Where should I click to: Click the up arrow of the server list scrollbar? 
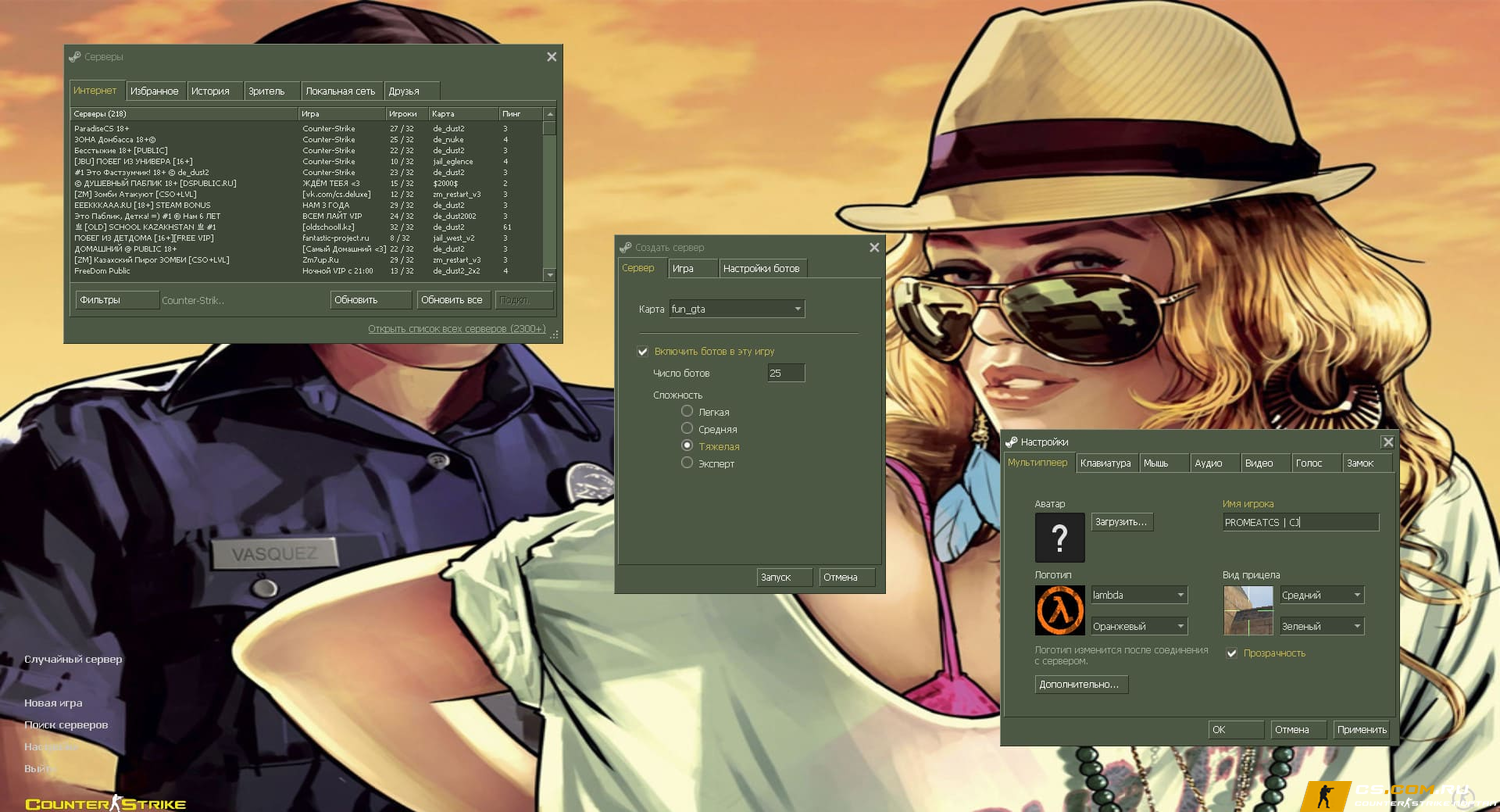549,114
